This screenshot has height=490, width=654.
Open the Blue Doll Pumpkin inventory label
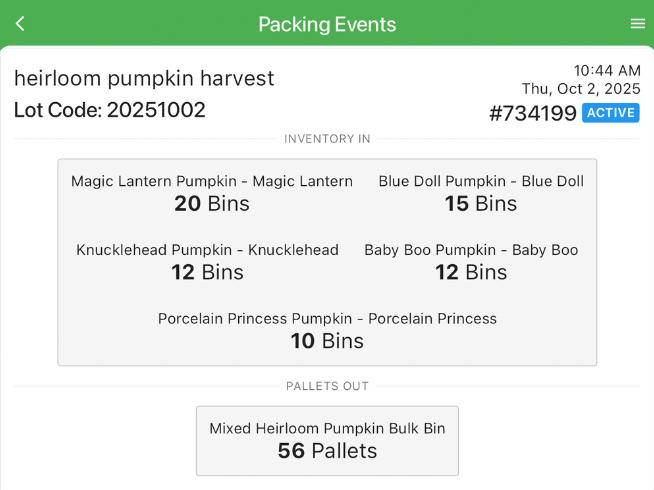[x=481, y=181]
